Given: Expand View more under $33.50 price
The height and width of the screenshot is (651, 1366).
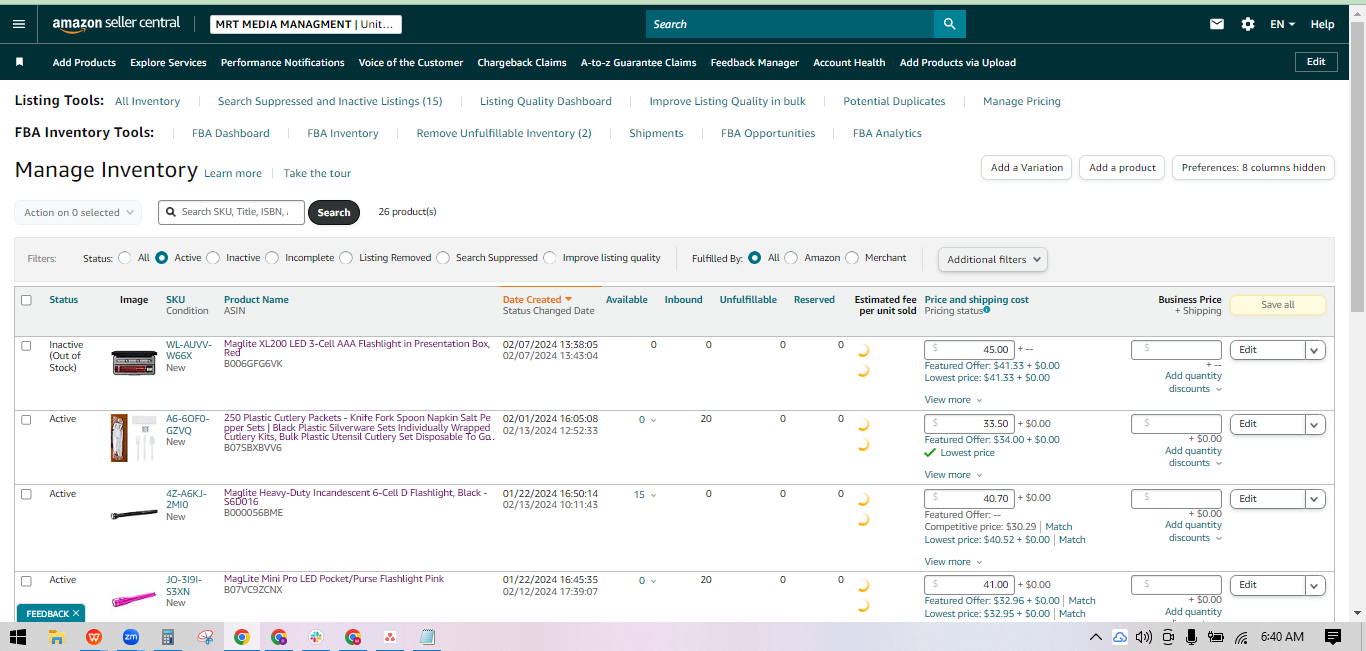Looking at the screenshot, I should [952, 475].
